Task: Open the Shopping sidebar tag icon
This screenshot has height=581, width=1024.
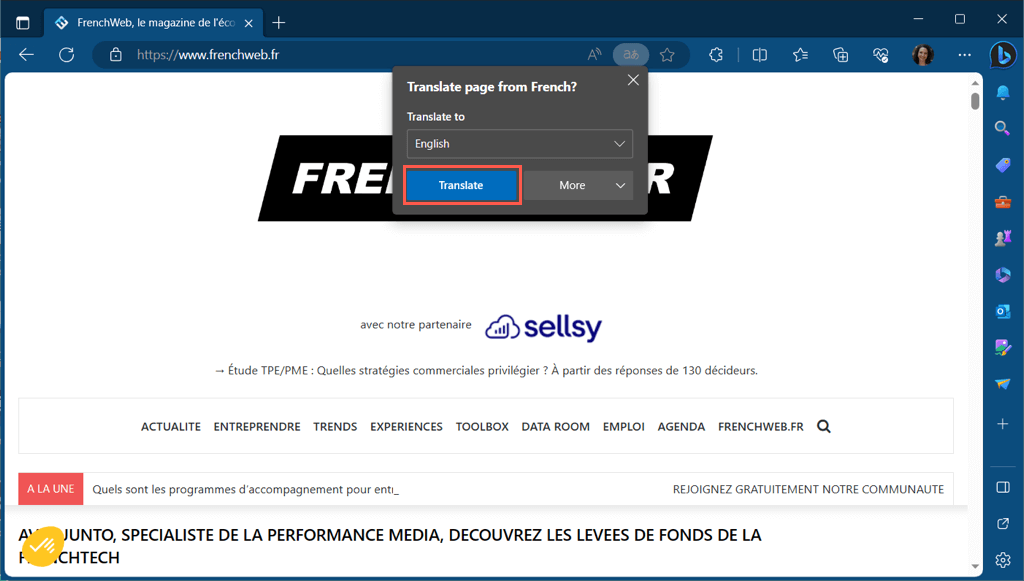Action: [1003, 165]
